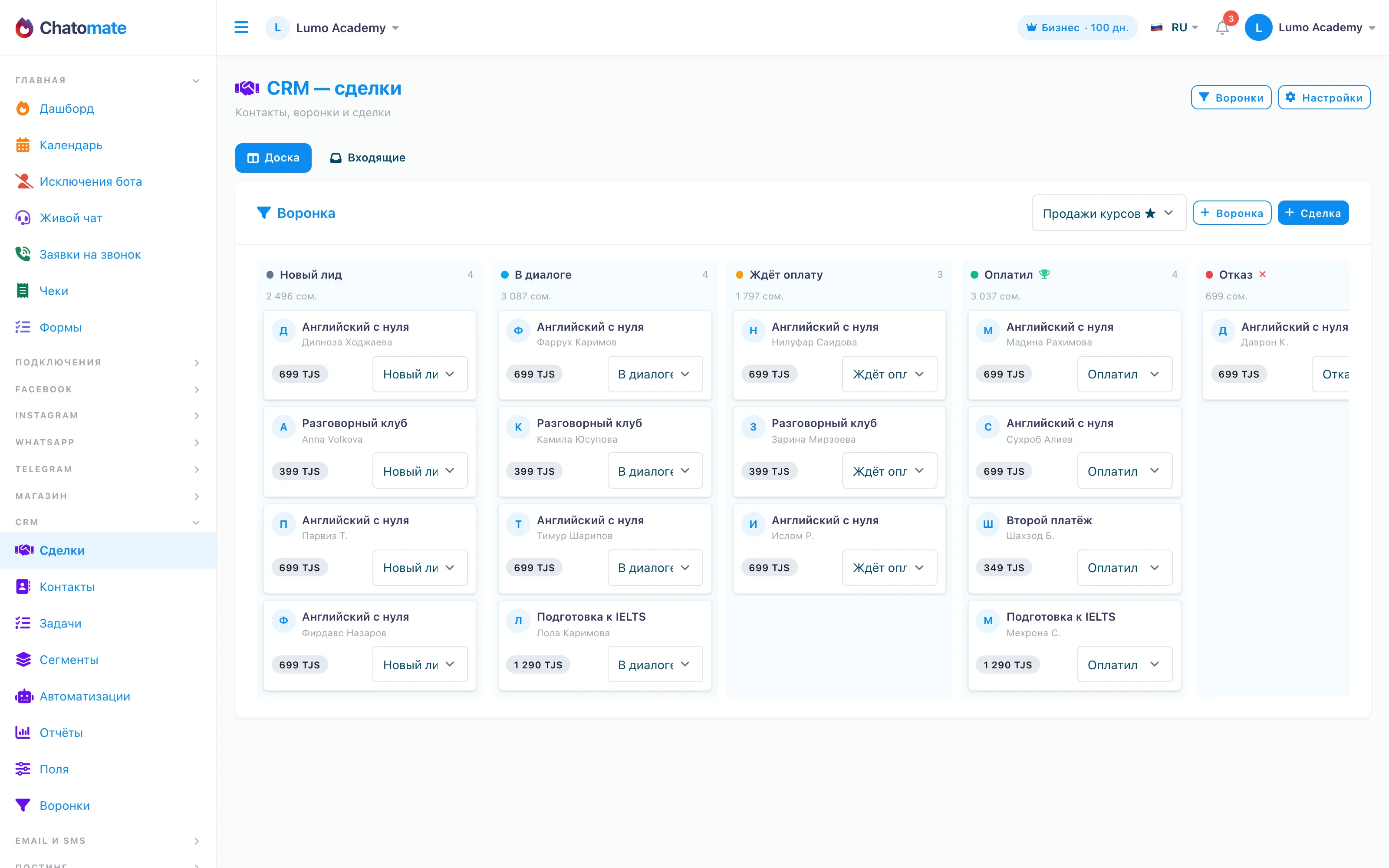Open the Настройки button
This screenshot has height=868, width=1389.
[x=1323, y=97]
